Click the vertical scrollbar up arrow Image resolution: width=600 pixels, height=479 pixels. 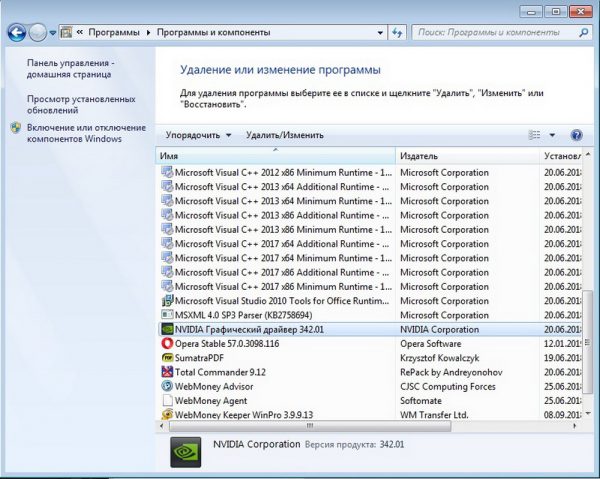[588, 155]
